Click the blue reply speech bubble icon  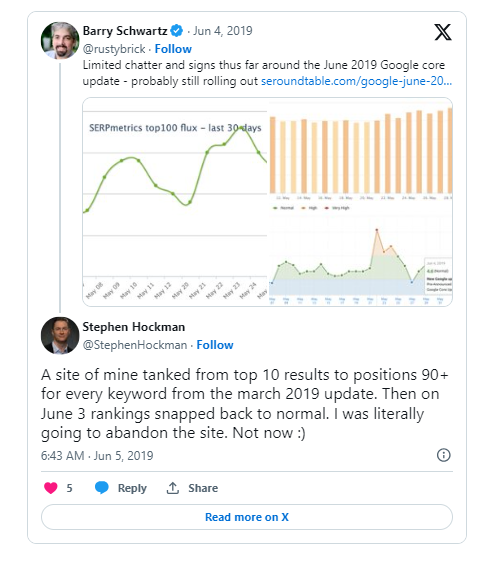(102, 488)
